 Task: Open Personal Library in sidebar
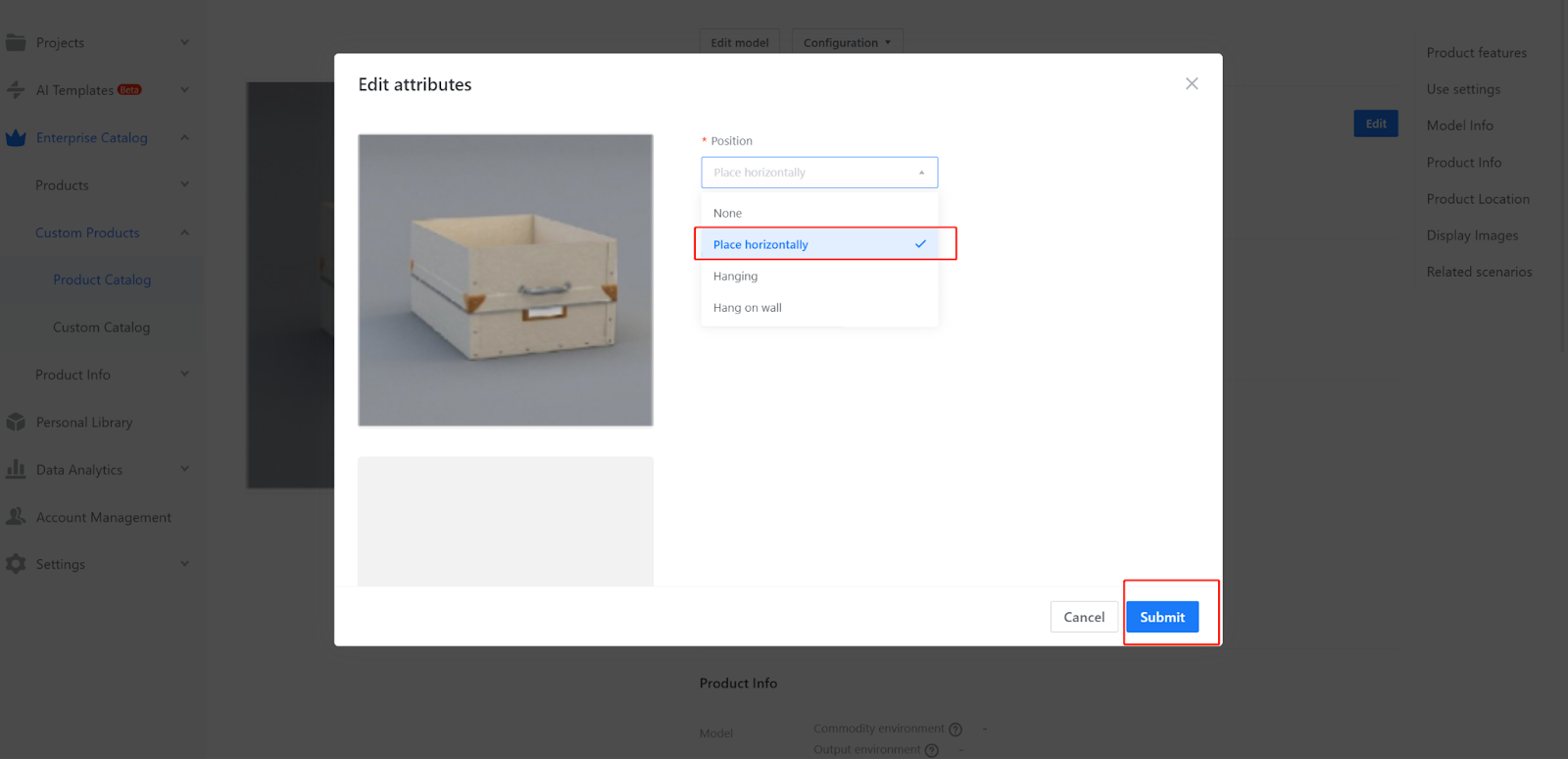tap(84, 423)
